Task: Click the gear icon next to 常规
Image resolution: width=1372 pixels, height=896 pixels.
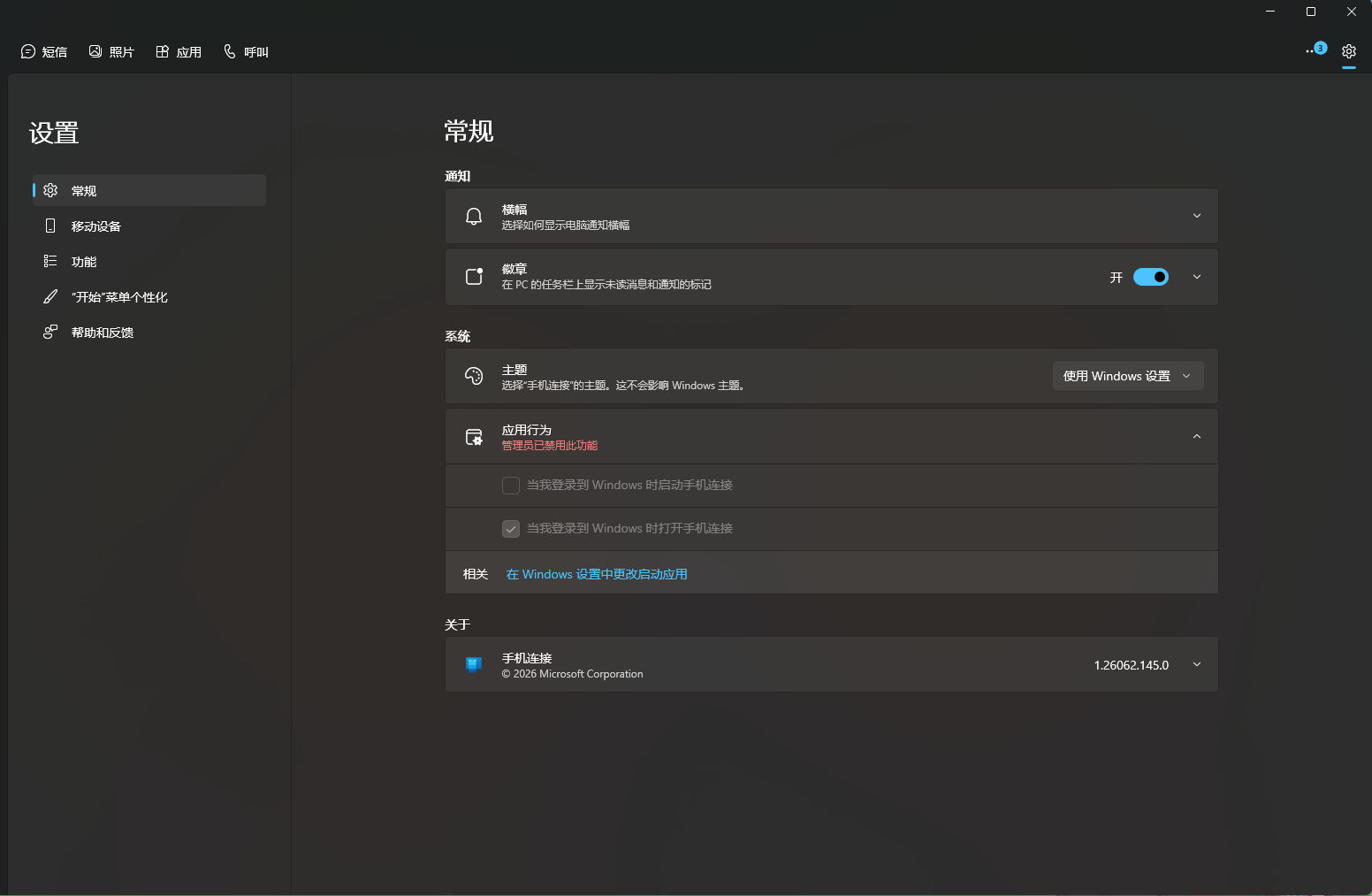Action: pos(50,190)
